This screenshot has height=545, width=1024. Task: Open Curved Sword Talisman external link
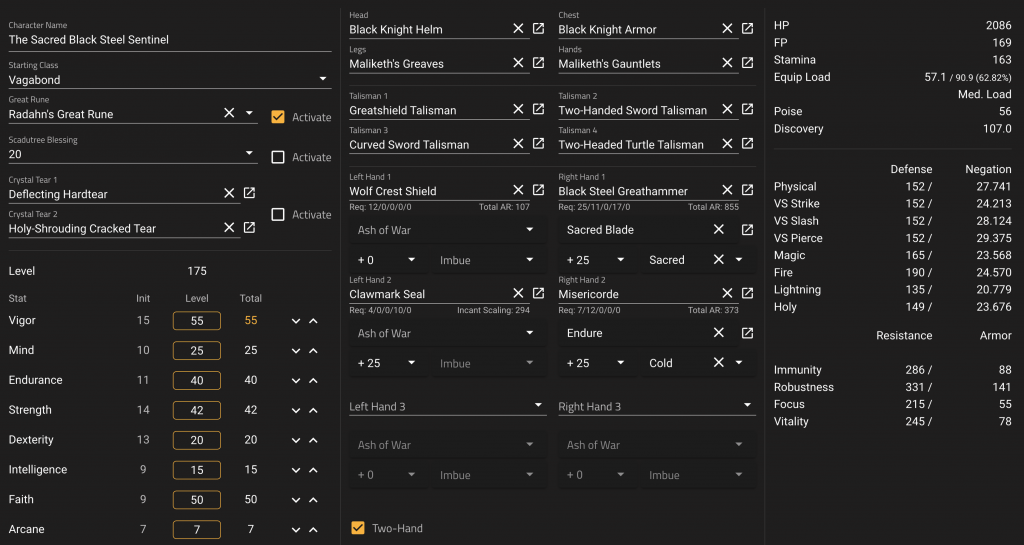(x=538, y=144)
